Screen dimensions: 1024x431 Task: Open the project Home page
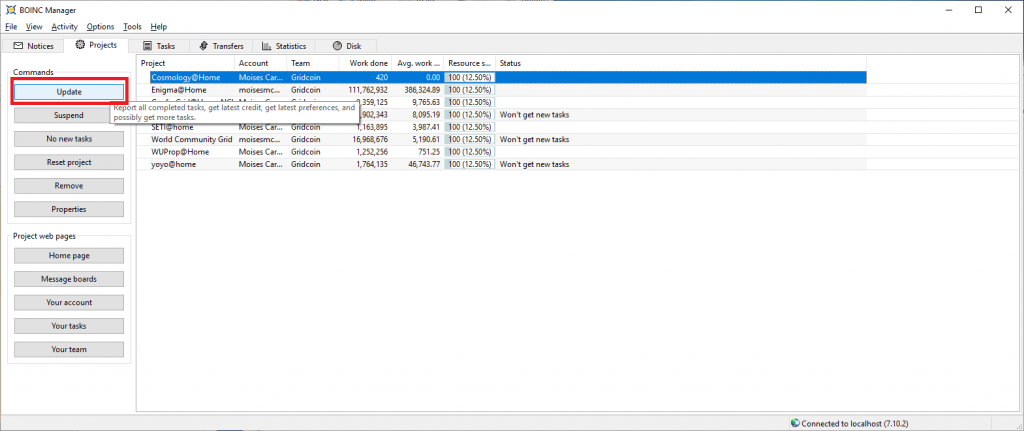68,255
